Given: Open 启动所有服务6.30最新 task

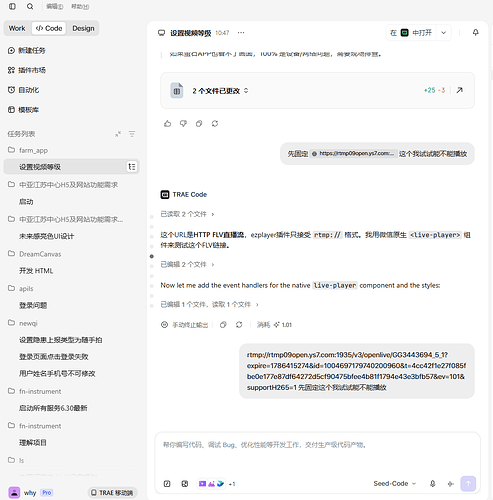Looking at the screenshot, I should 53,408.
